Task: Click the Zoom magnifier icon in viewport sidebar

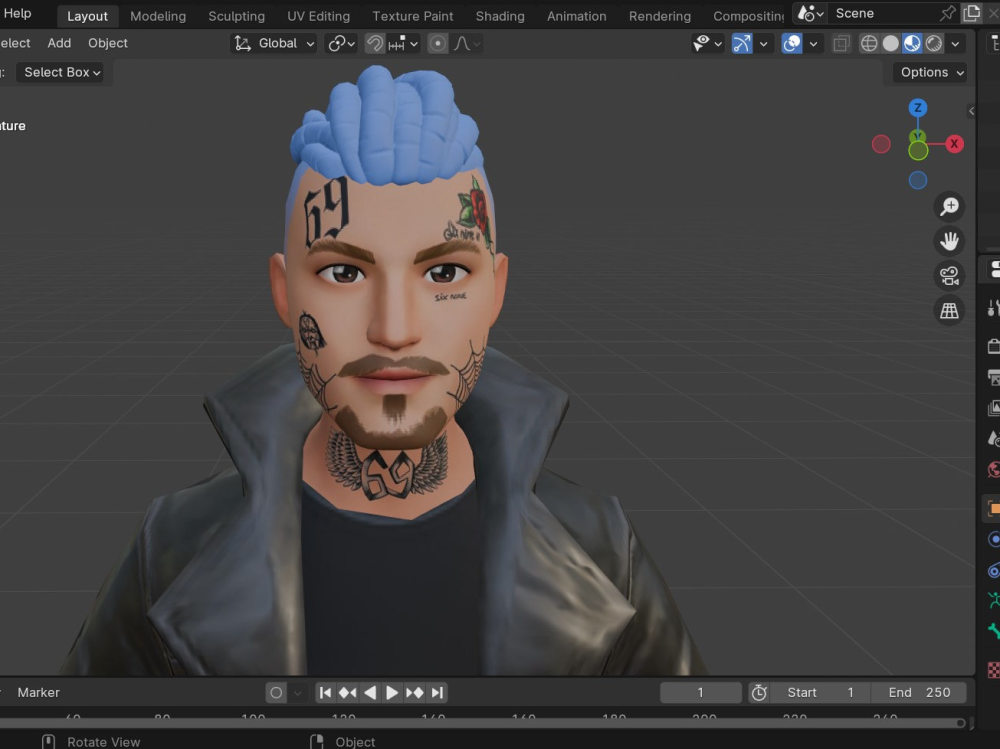Action: pos(949,206)
